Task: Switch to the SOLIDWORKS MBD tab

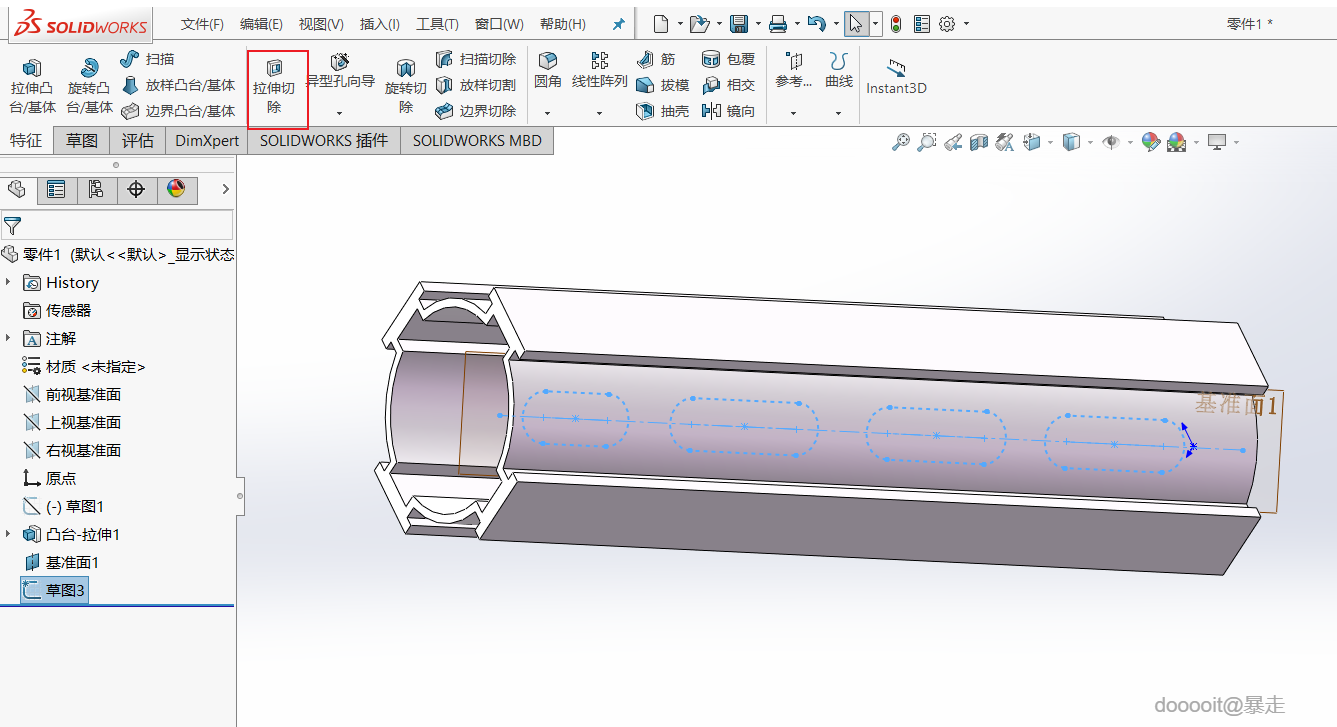Action: 477,141
